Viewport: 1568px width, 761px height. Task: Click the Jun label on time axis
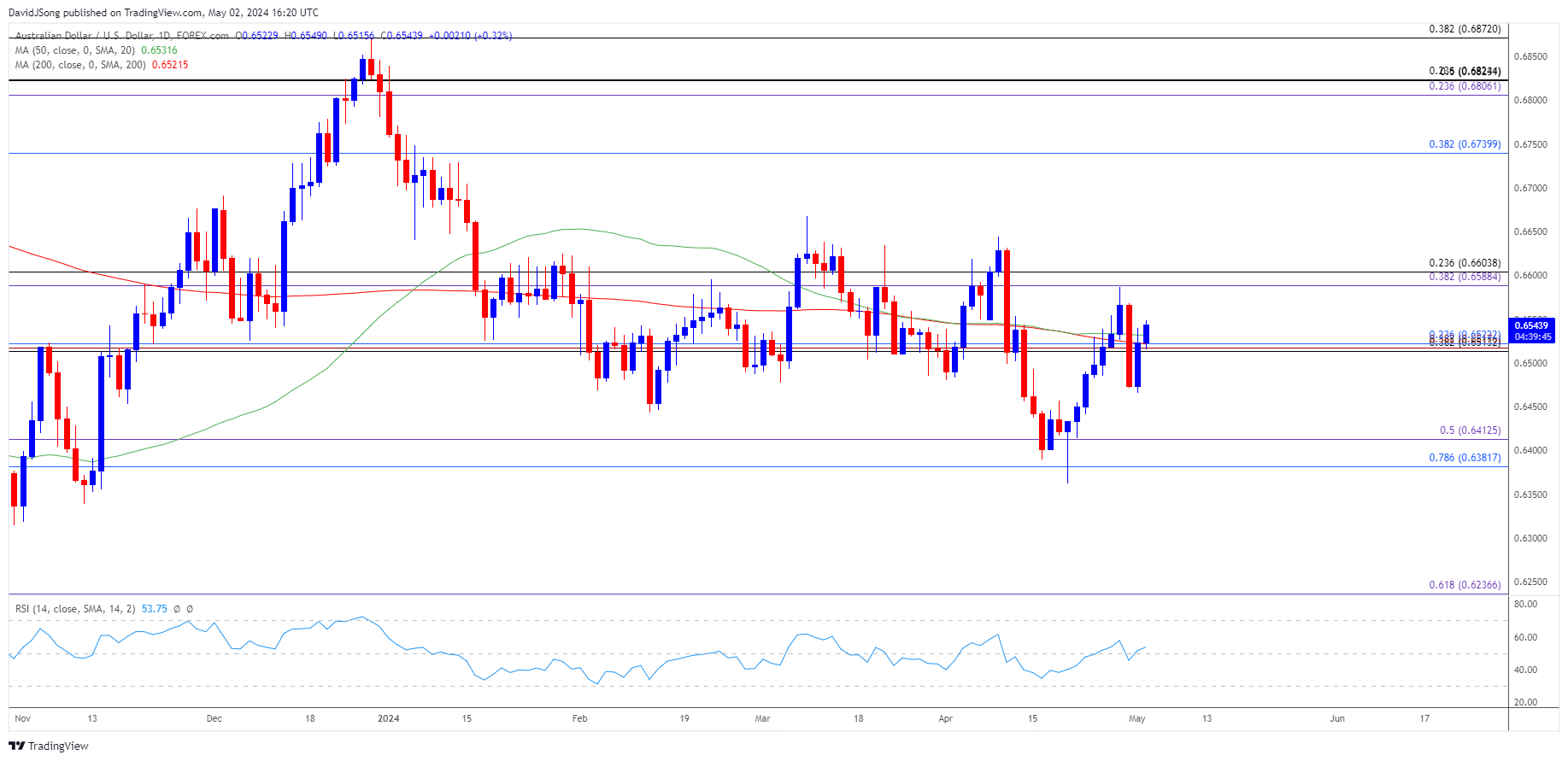[x=1337, y=718]
